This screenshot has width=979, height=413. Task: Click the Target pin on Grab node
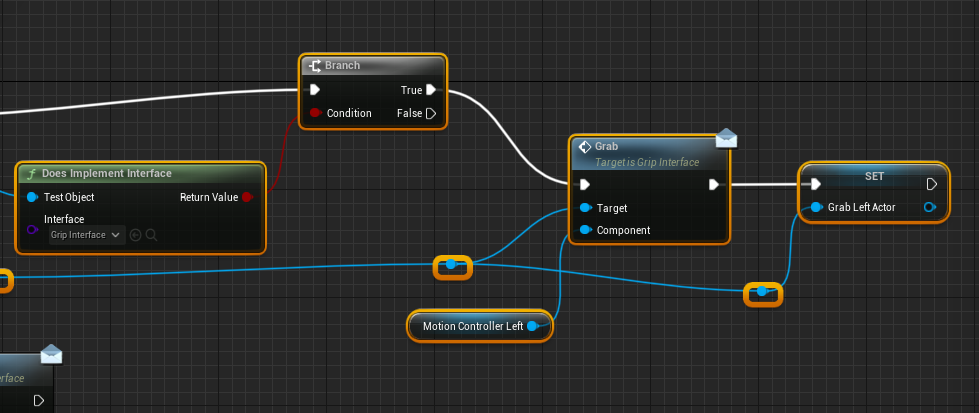pos(585,208)
